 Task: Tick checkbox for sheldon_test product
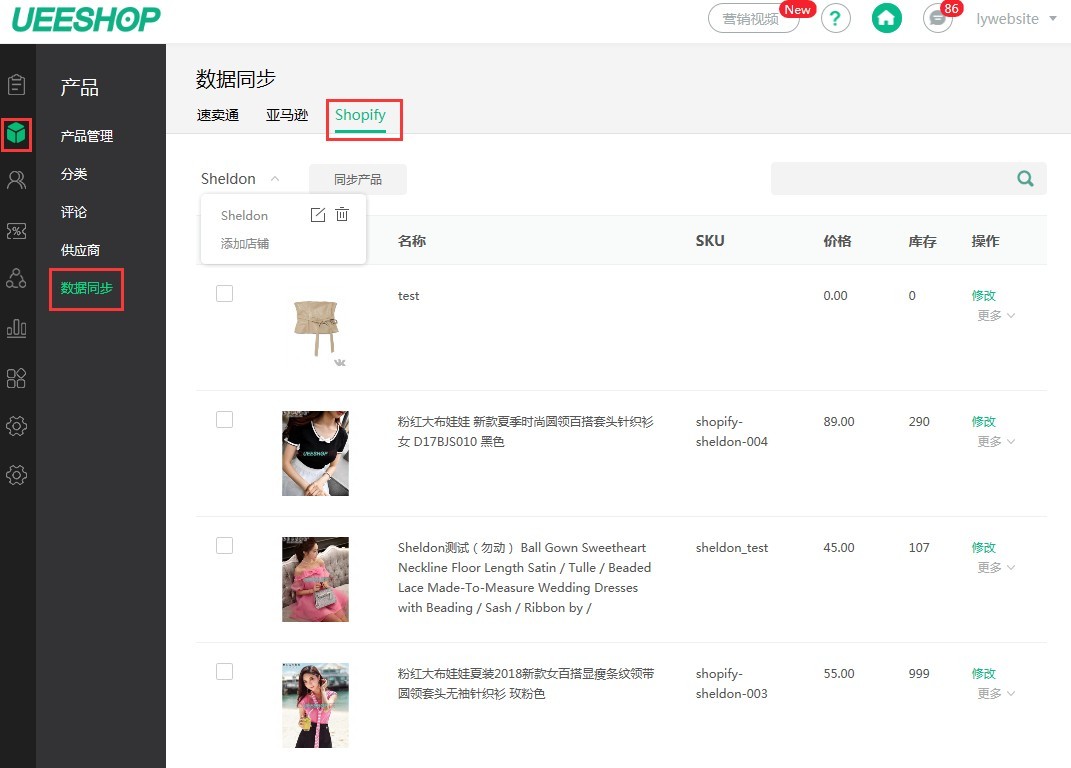coord(225,545)
